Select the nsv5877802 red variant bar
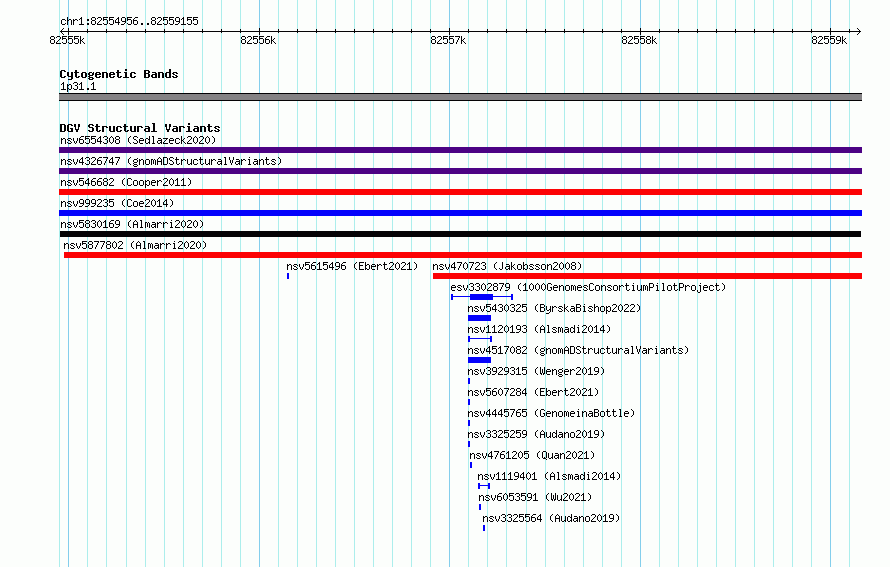The height and width of the screenshot is (567, 890). click(463, 255)
